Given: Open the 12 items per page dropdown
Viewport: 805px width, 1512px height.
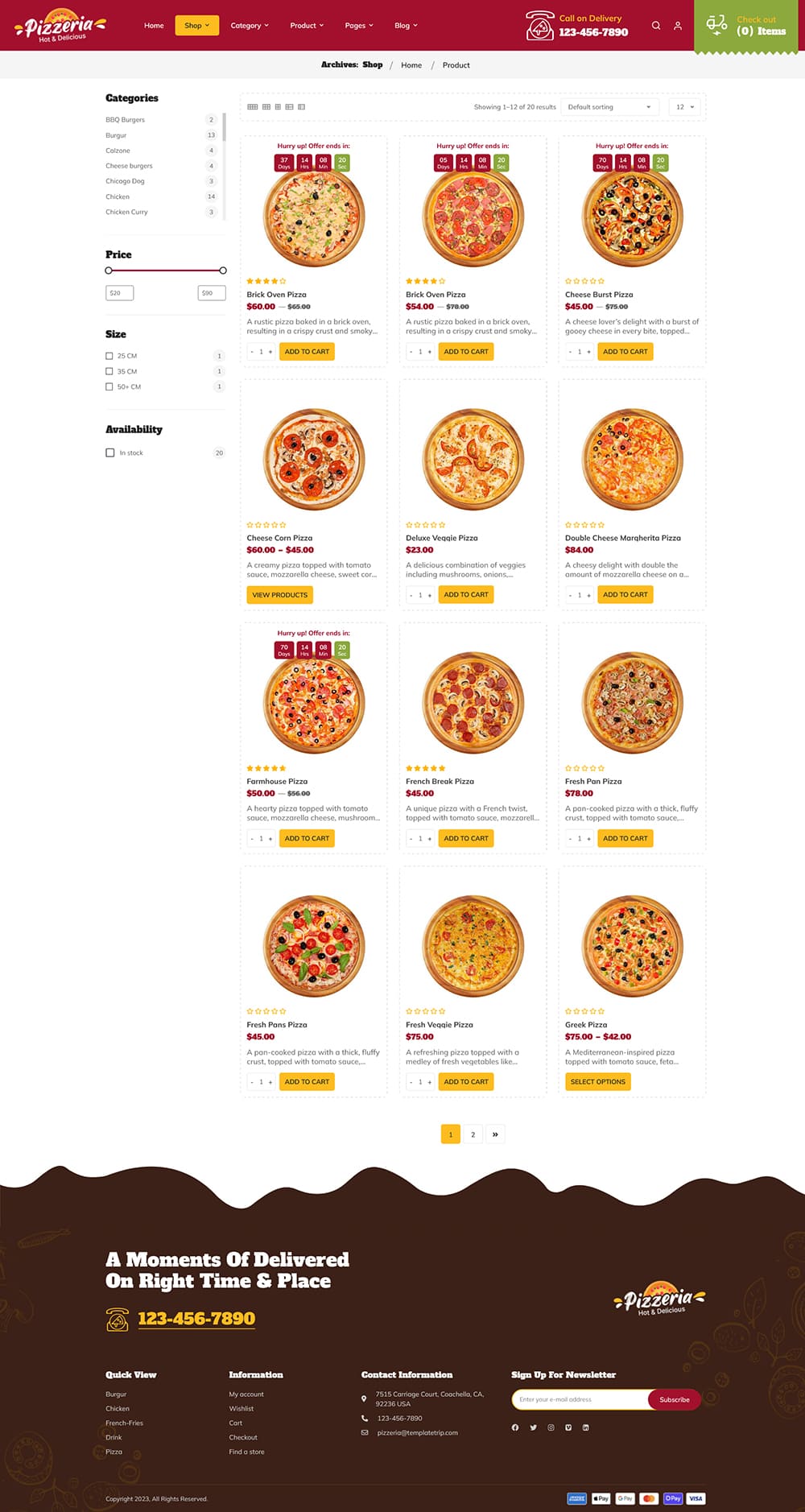Looking at the screenshot, I should click(x=684, y=107).
